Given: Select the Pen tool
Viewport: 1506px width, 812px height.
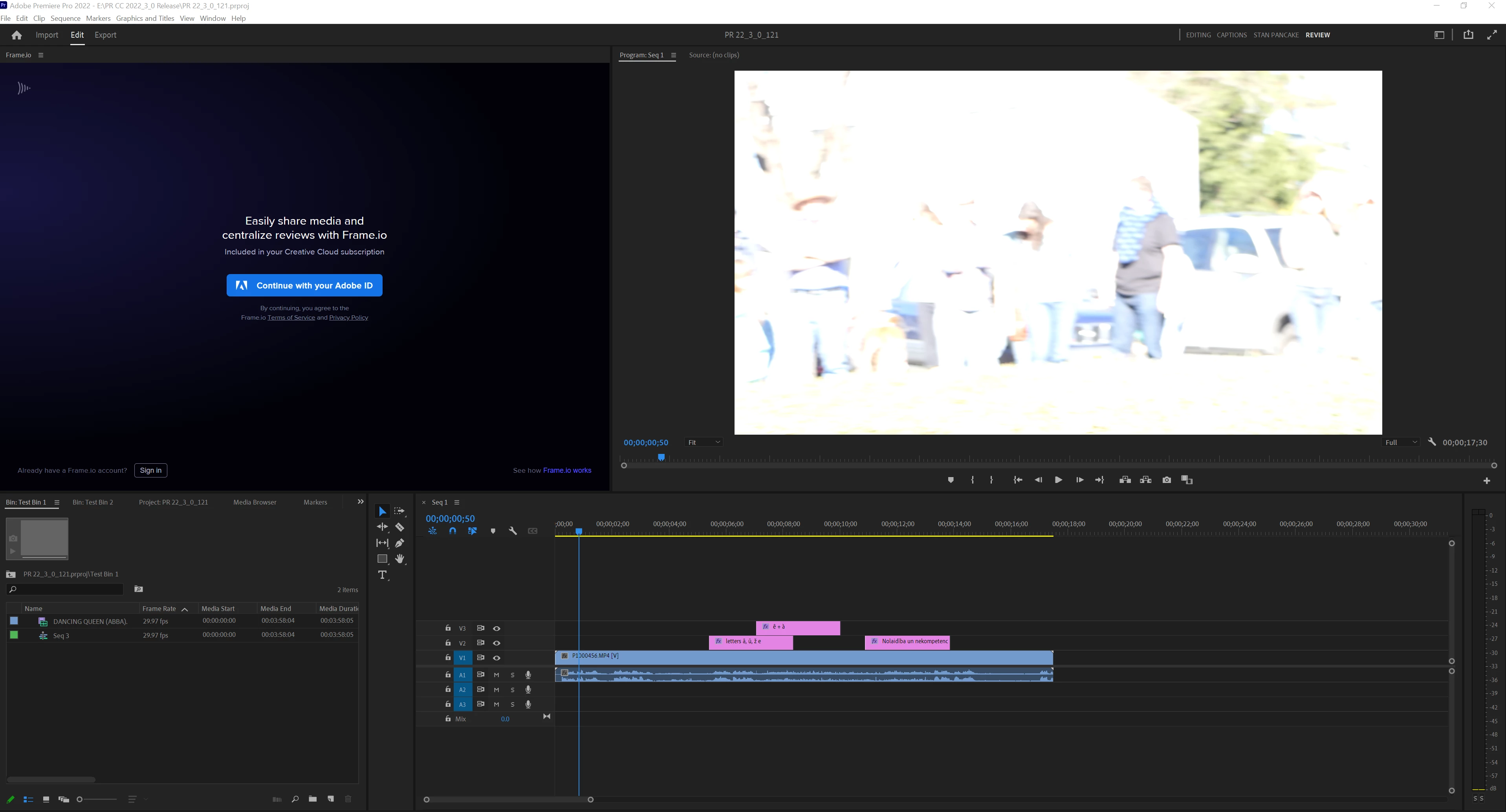Looking at the screenshot, I should tap(400, 543).
